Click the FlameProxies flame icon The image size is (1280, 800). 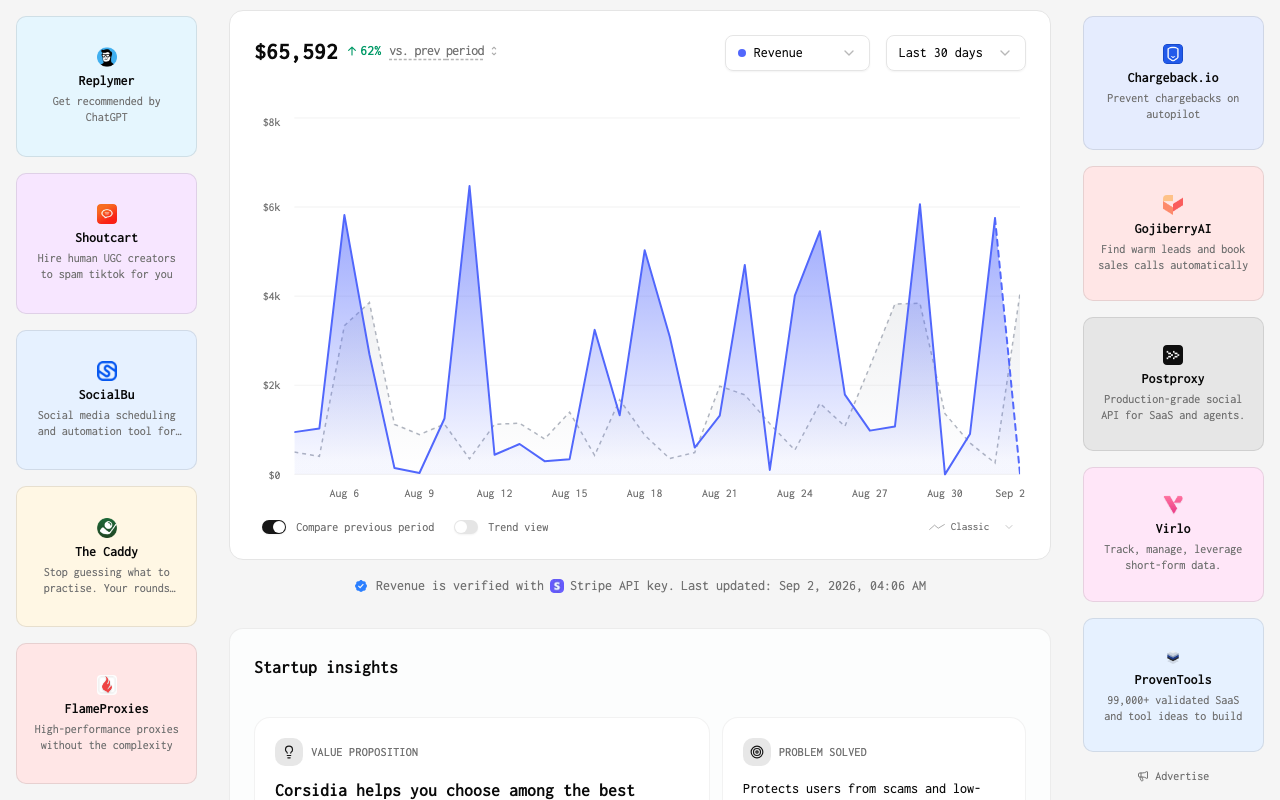pos(107,685)
